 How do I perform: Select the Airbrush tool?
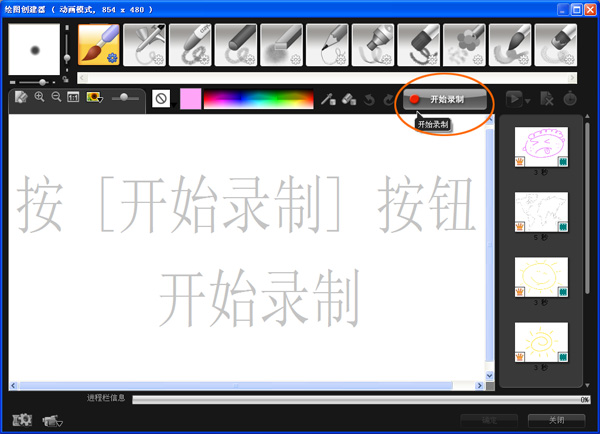tap(145, 45)
